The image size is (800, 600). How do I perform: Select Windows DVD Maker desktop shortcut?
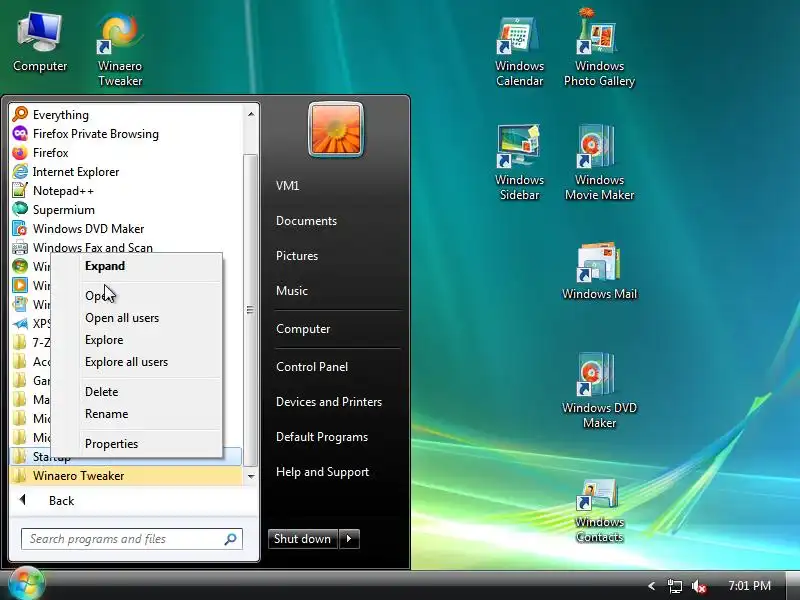(599, 391)
